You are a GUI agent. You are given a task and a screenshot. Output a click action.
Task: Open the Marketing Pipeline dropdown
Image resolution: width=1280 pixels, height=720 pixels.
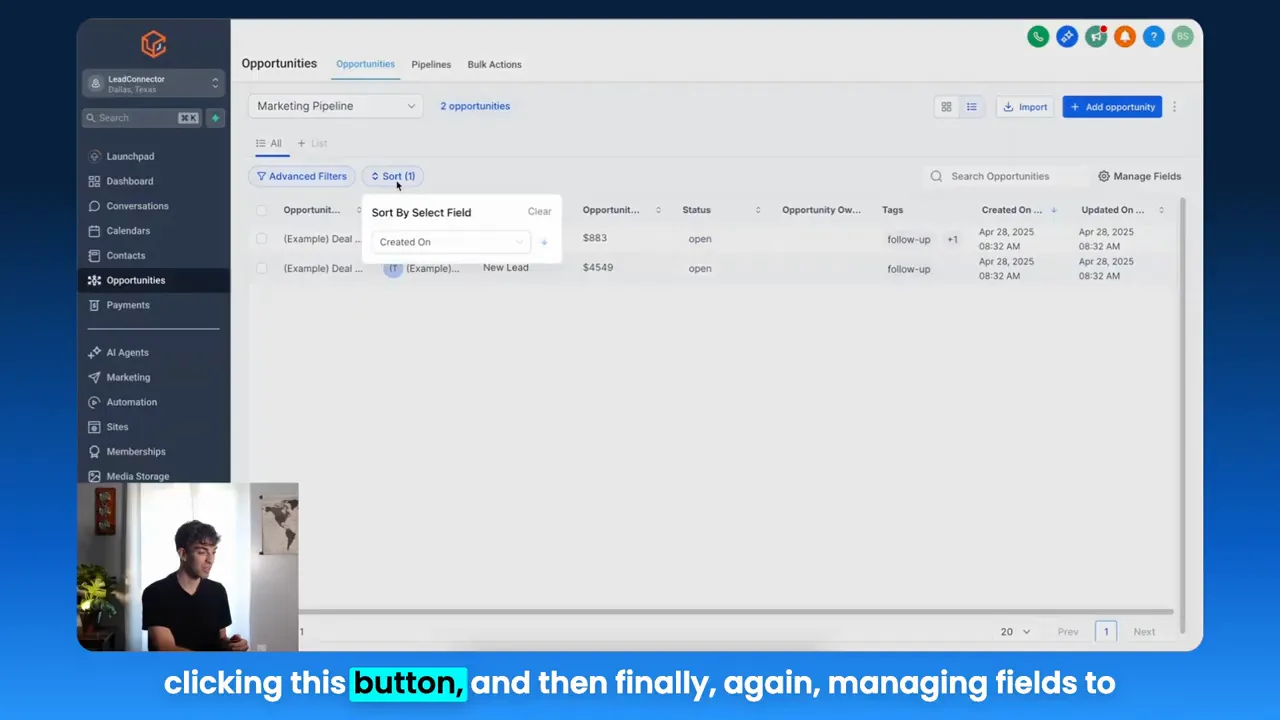[x=335, y=105]
